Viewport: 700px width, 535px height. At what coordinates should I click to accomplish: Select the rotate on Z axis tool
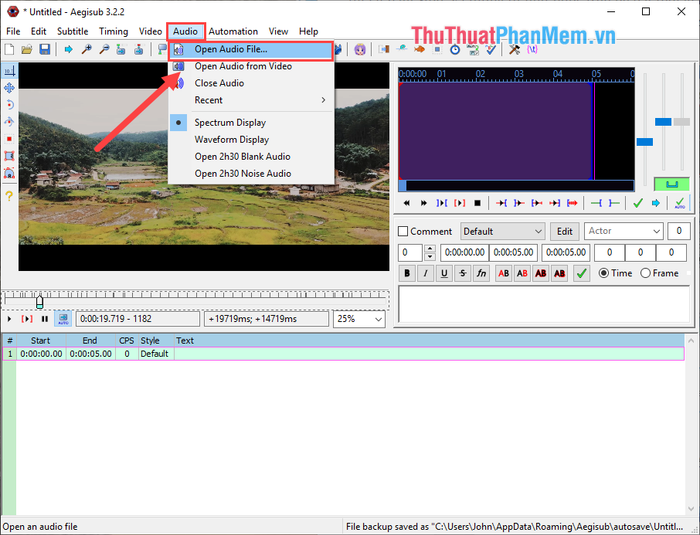point(9,105)
